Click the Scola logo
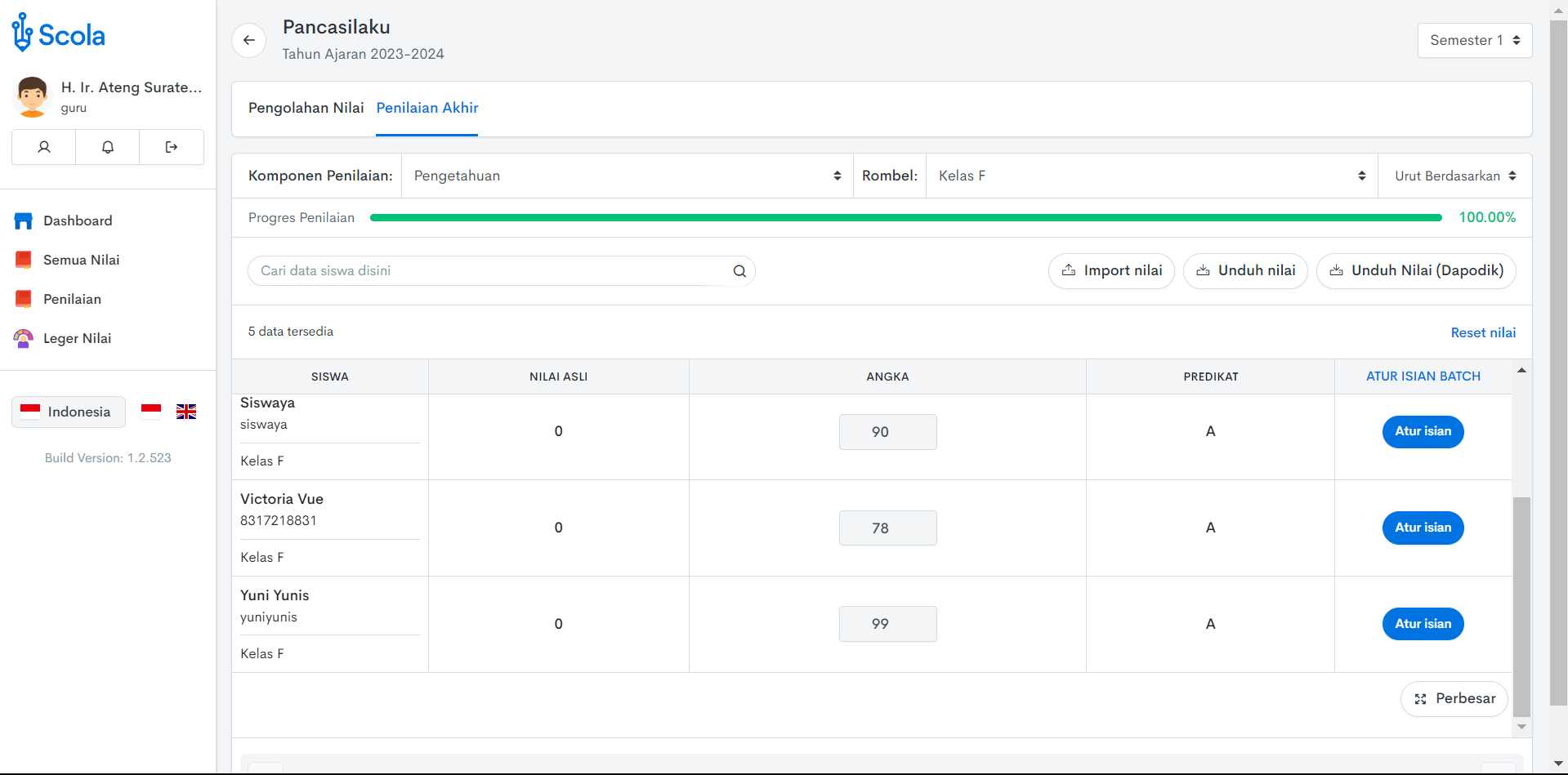The width and height of the screenshot is (1568, 775). coord(59,34)
